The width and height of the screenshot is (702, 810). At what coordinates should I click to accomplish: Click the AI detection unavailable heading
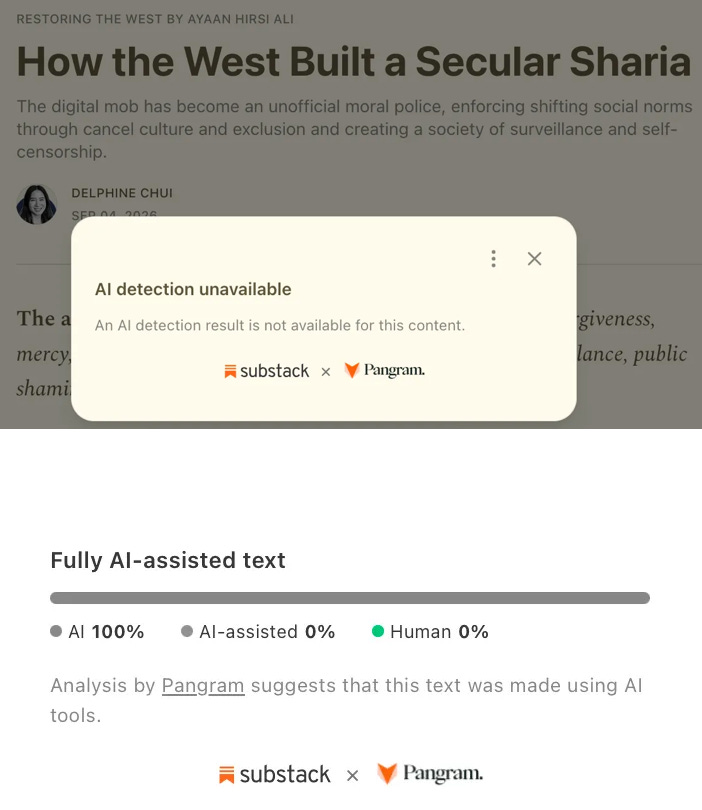193,289
